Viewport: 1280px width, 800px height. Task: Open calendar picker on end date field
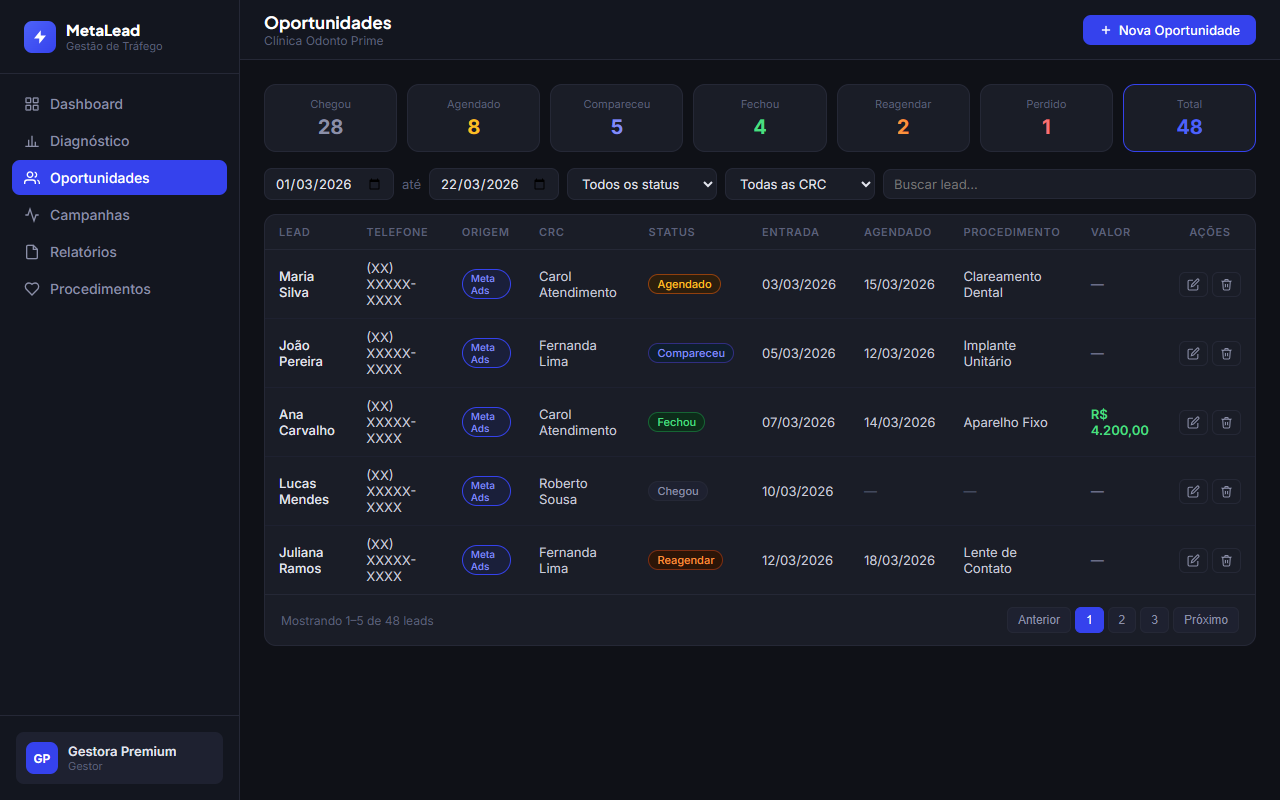pyautogui.click(x=540, y=185)
